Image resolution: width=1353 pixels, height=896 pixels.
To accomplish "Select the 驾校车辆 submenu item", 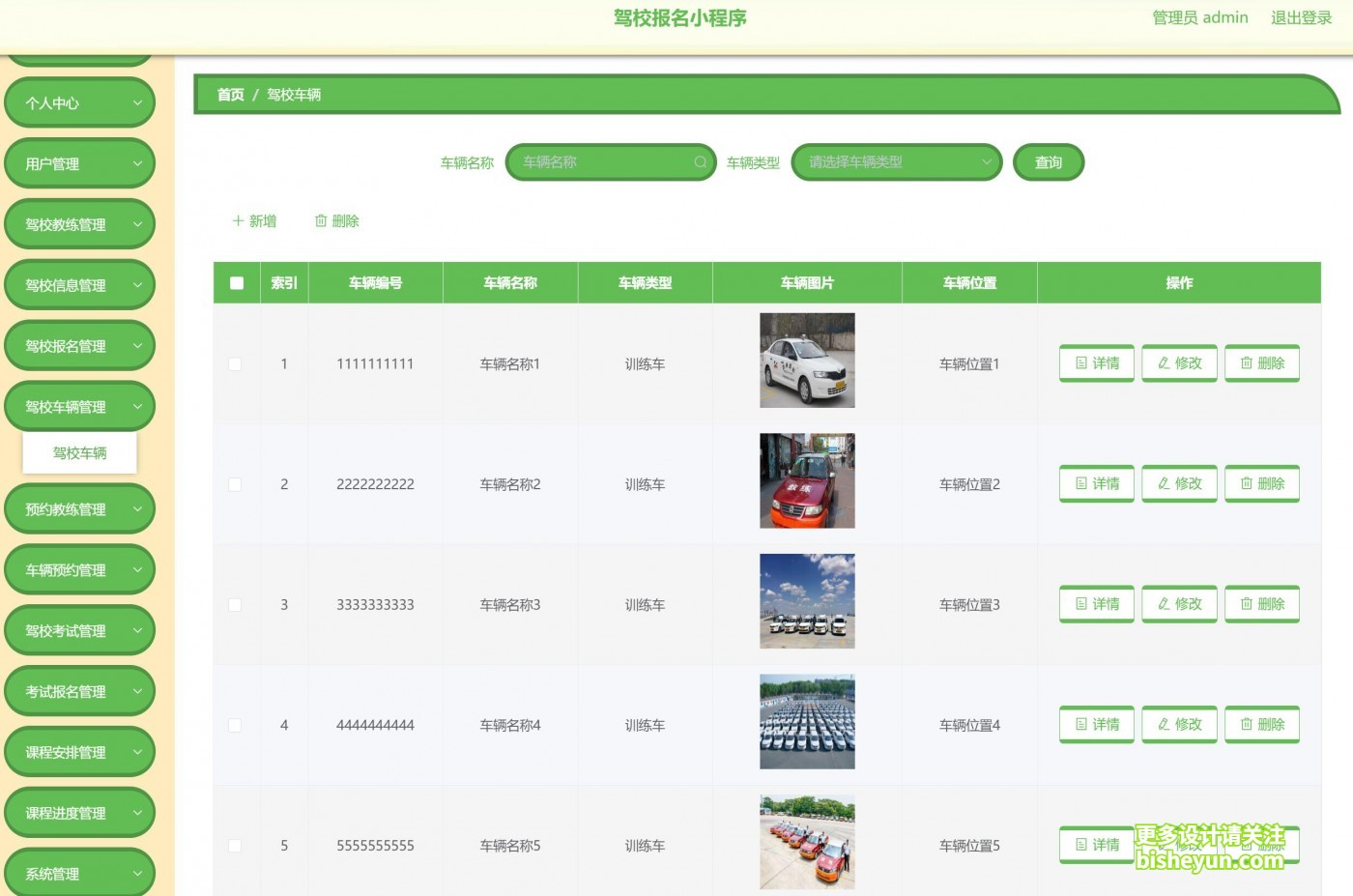I will (80, 453).
